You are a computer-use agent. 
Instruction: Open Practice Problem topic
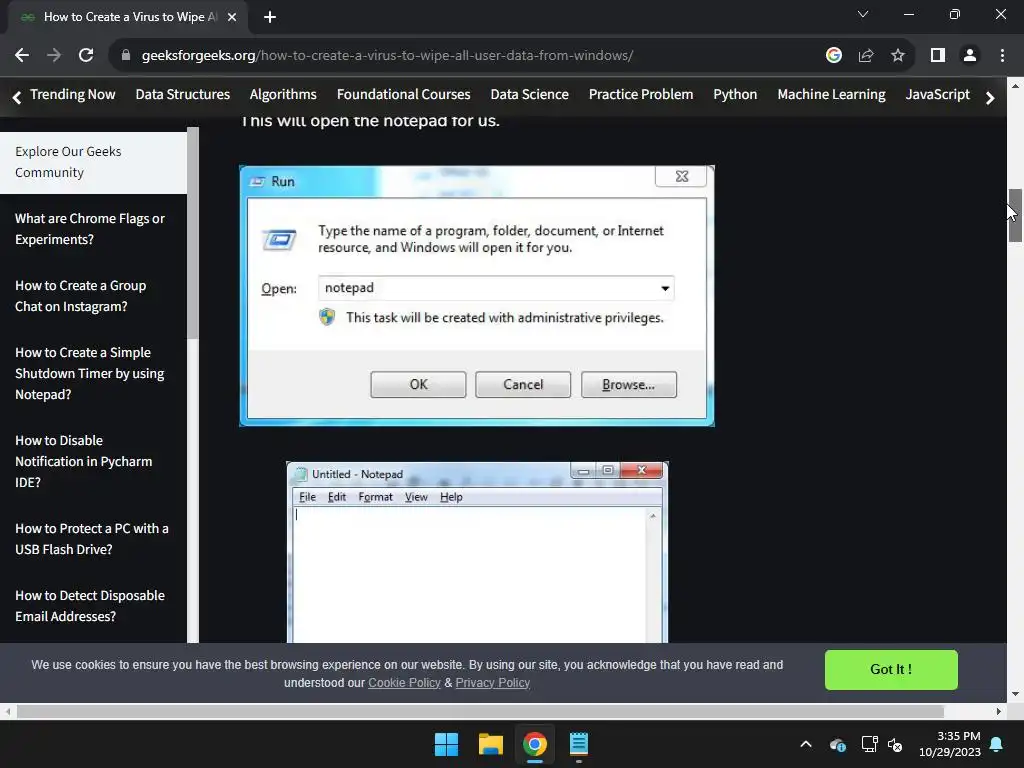(641, 95)
